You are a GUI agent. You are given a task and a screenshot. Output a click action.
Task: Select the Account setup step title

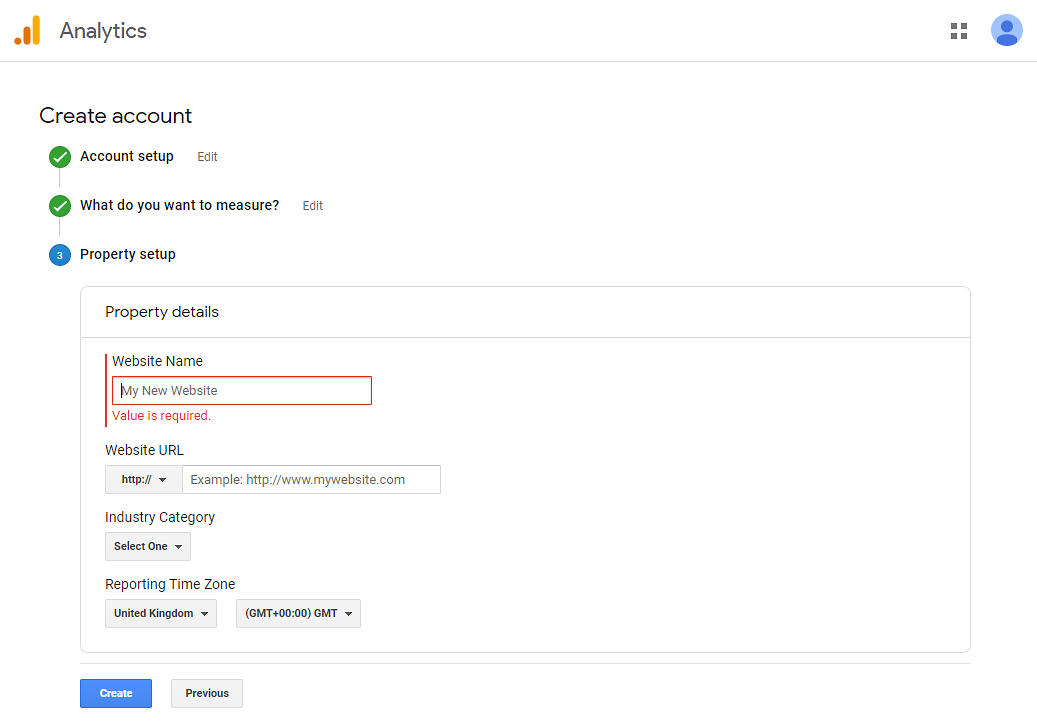click(x=127, y=157)
